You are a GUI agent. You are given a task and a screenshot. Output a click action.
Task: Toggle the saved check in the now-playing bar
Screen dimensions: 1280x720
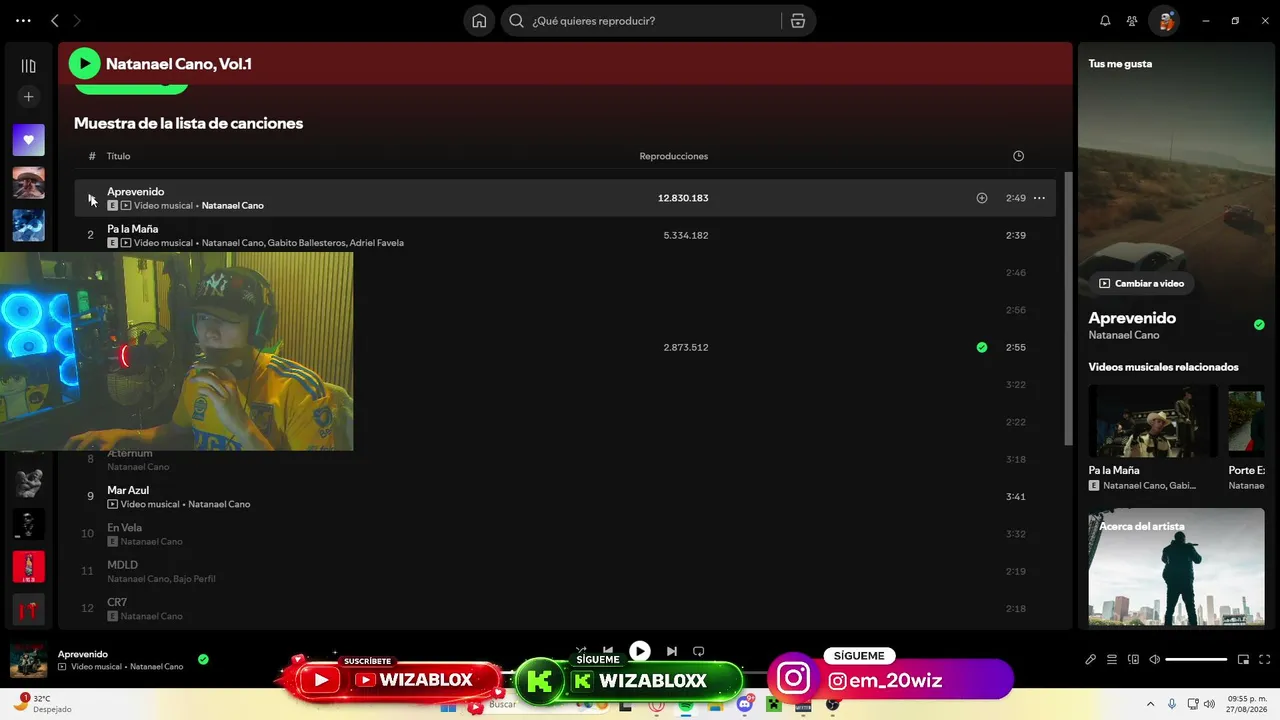(x=203, y=659)
